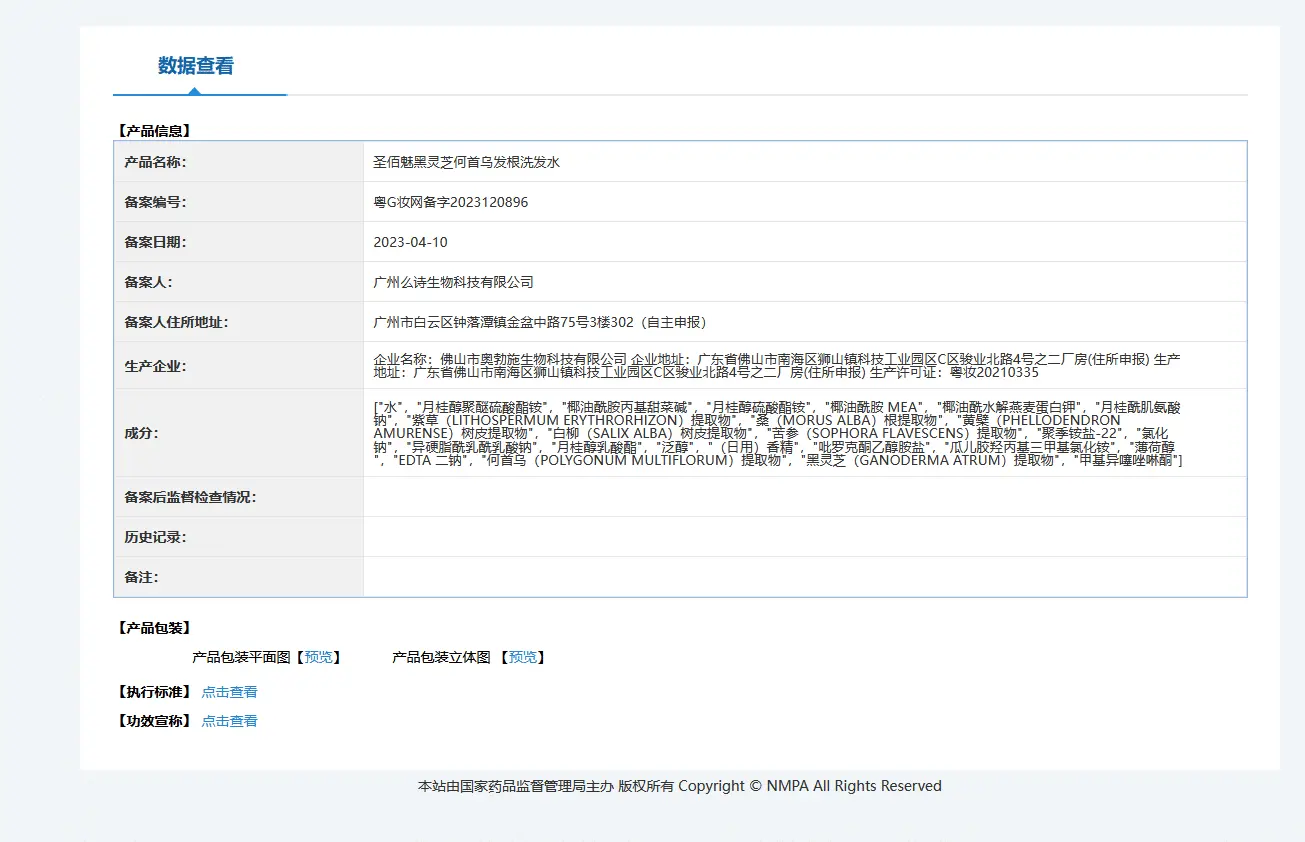
Task: Click the 广州市白云区 registrant address value
Action: pos(539,322)
